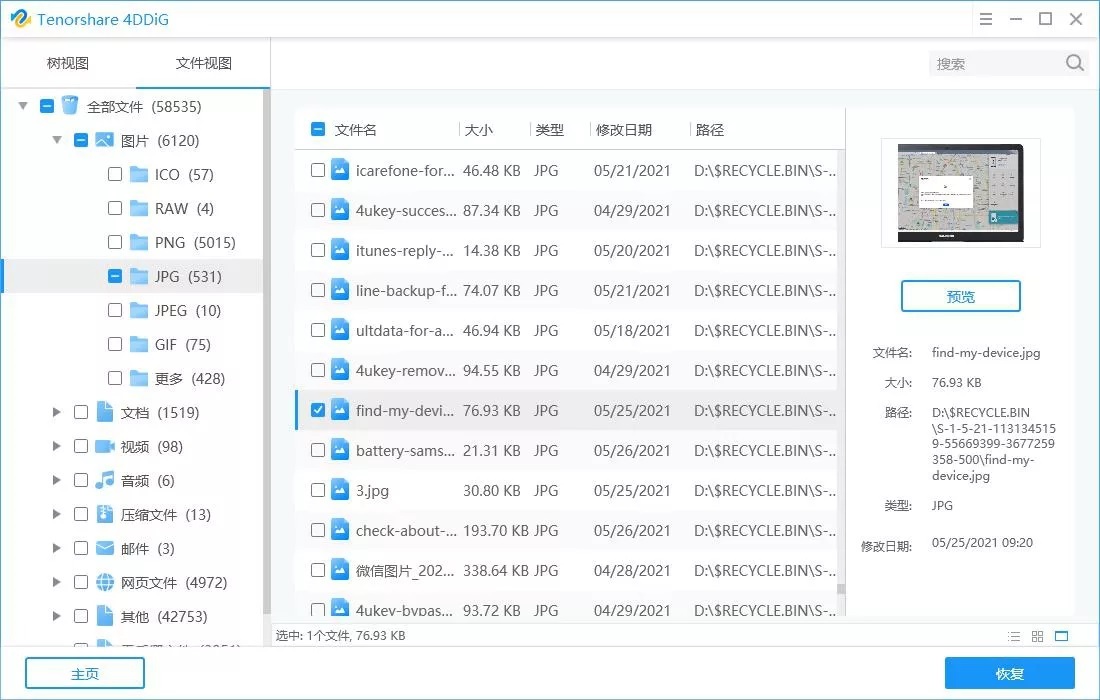This screenshot has width=1100, height=700.
Task: Check the checkbox for battery-sams file
Action: [318, 450]
